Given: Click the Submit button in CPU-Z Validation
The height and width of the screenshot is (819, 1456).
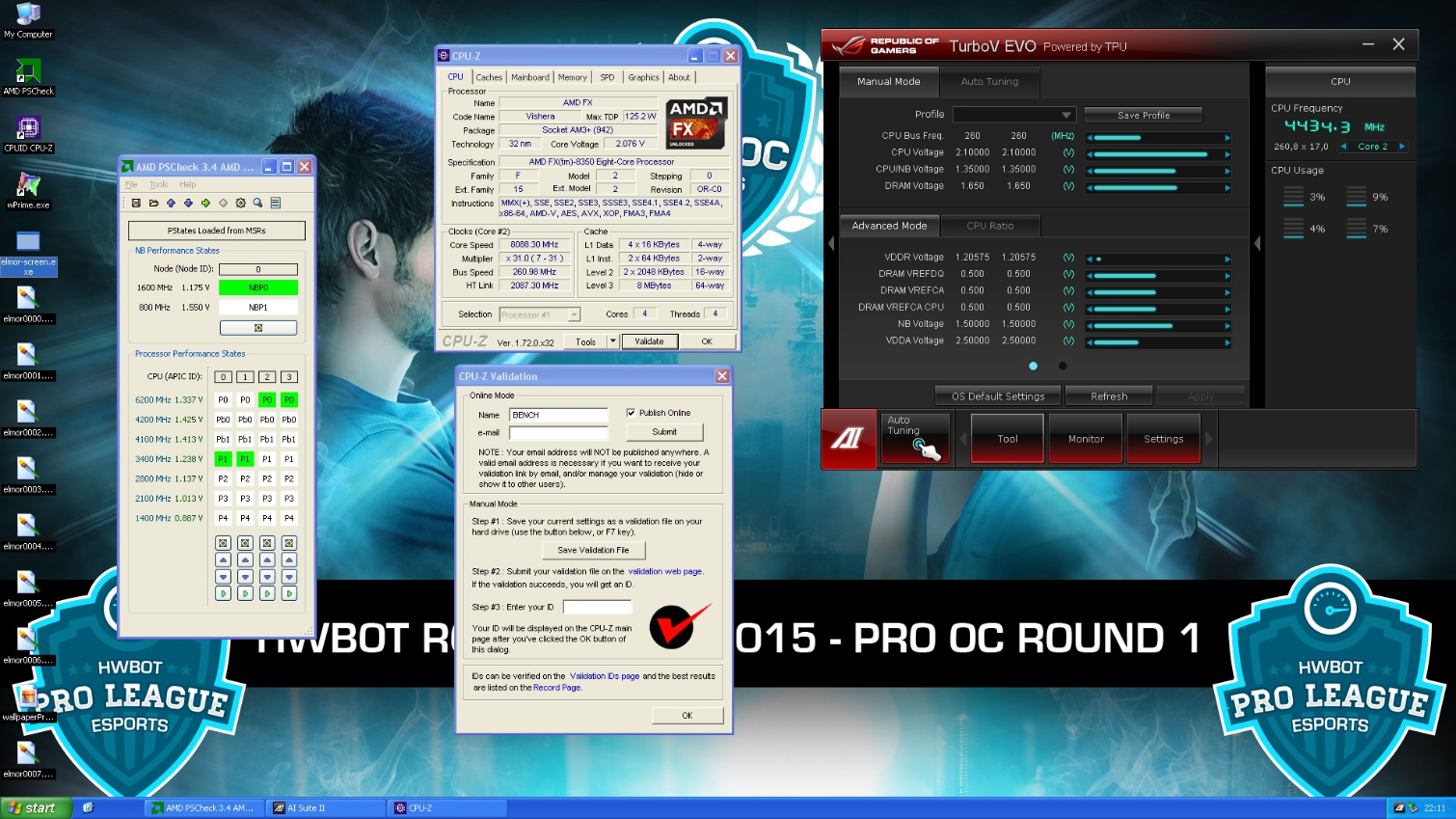Looking at the screenshot, I should 664,432.
